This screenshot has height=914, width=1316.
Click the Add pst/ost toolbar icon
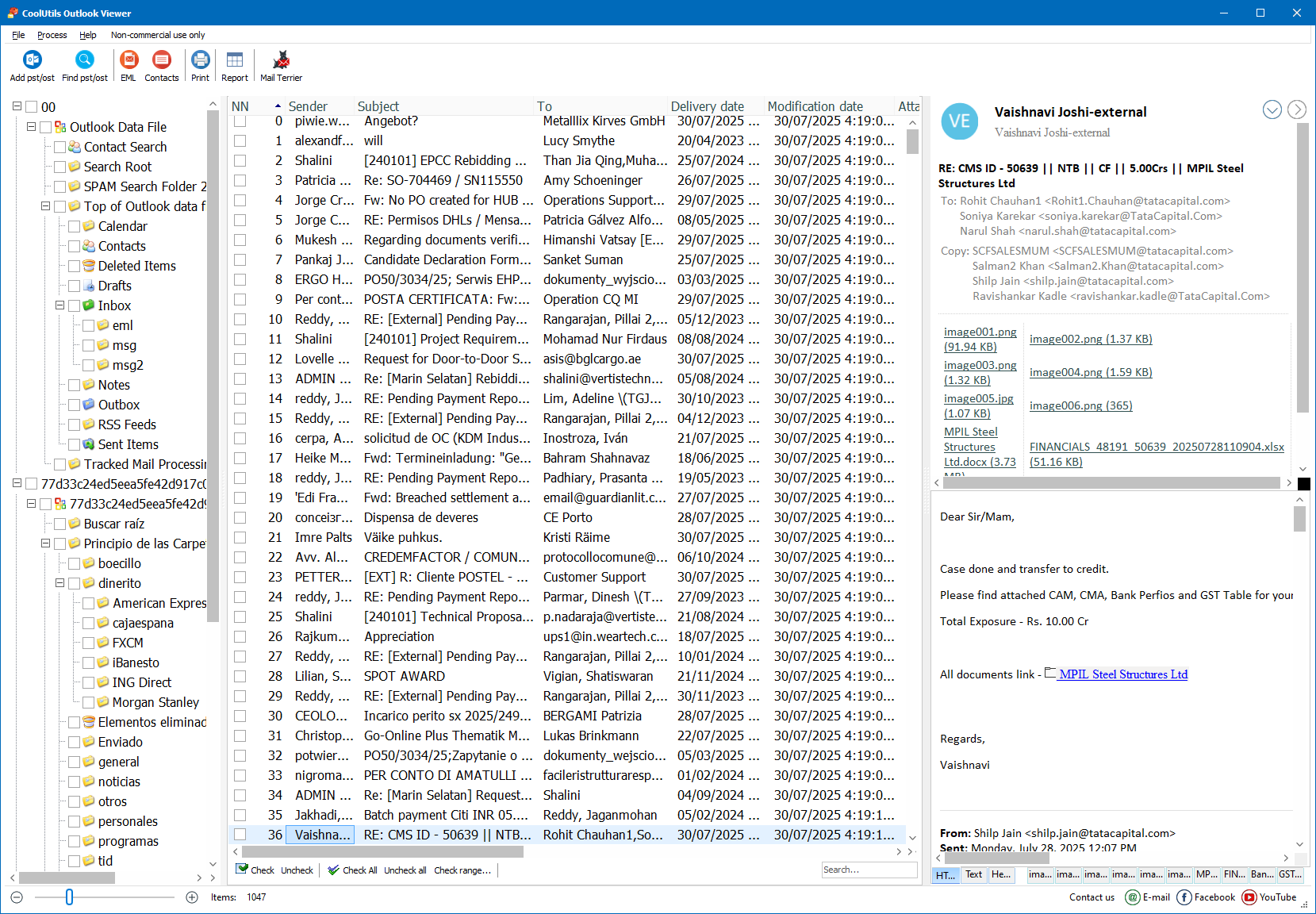click(32, 66)
